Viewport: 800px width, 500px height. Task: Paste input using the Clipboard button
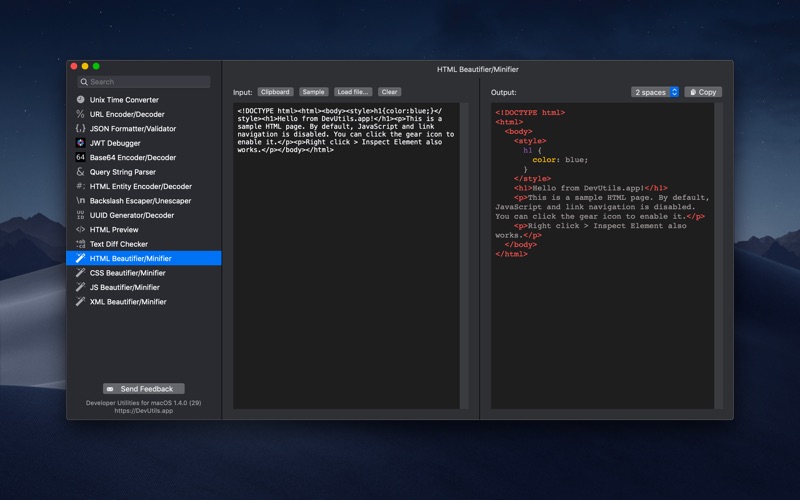(x=275, y=92)
